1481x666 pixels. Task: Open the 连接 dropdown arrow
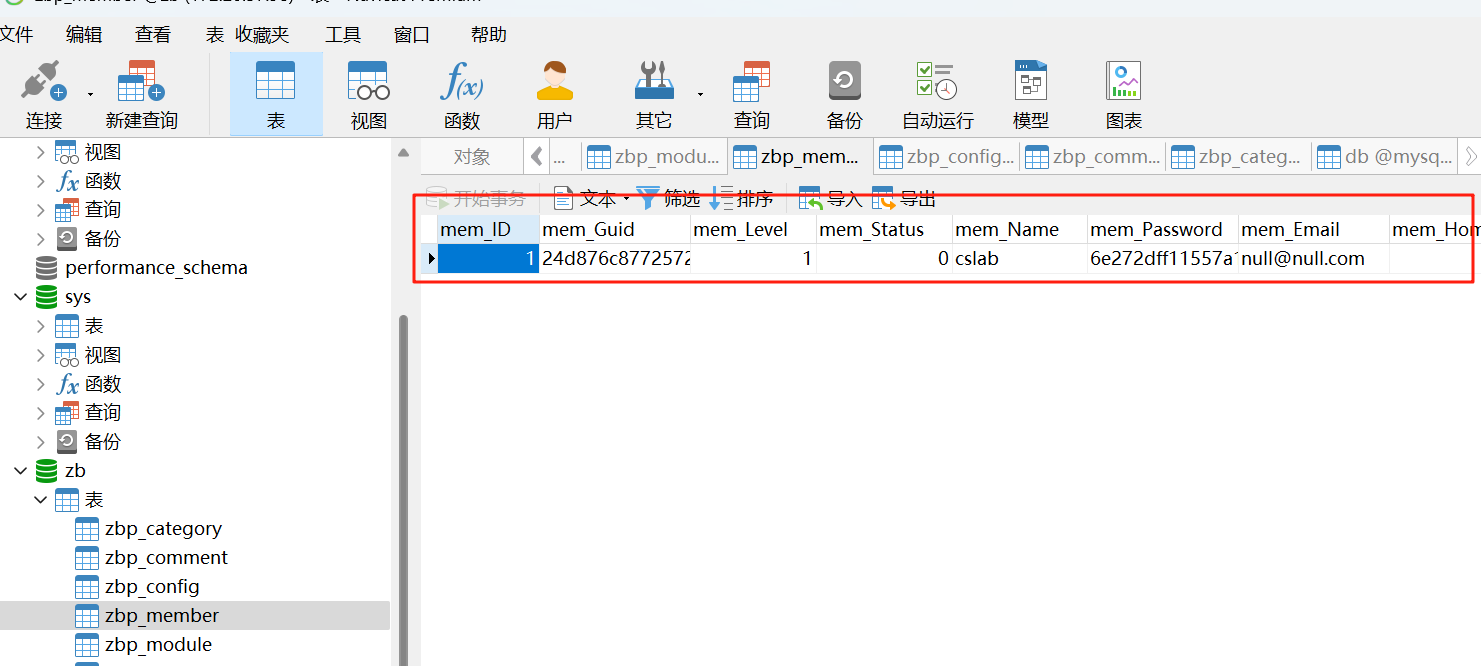coord(90,94)
